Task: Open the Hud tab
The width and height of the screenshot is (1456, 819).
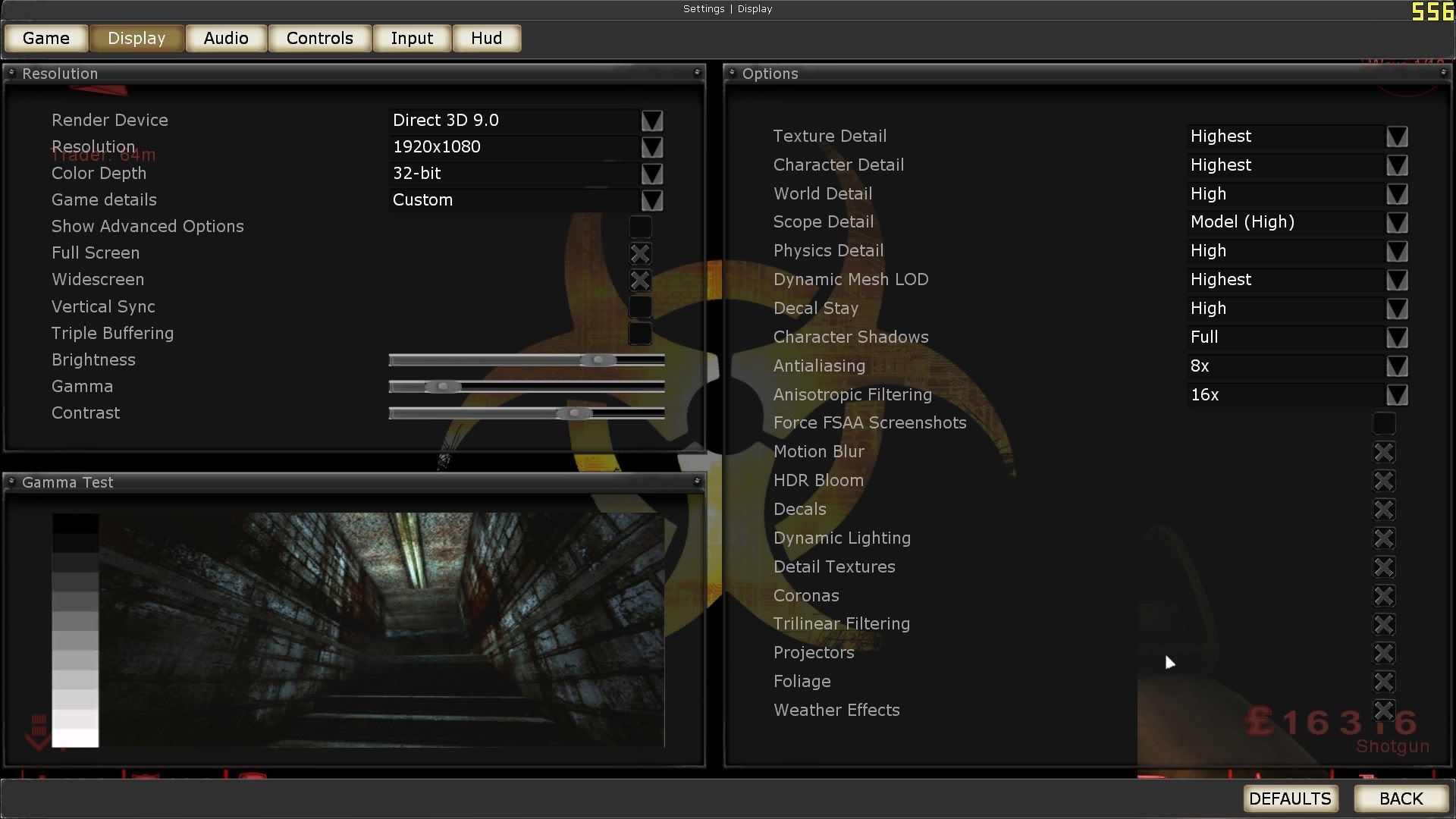Action: coord(487,38)
